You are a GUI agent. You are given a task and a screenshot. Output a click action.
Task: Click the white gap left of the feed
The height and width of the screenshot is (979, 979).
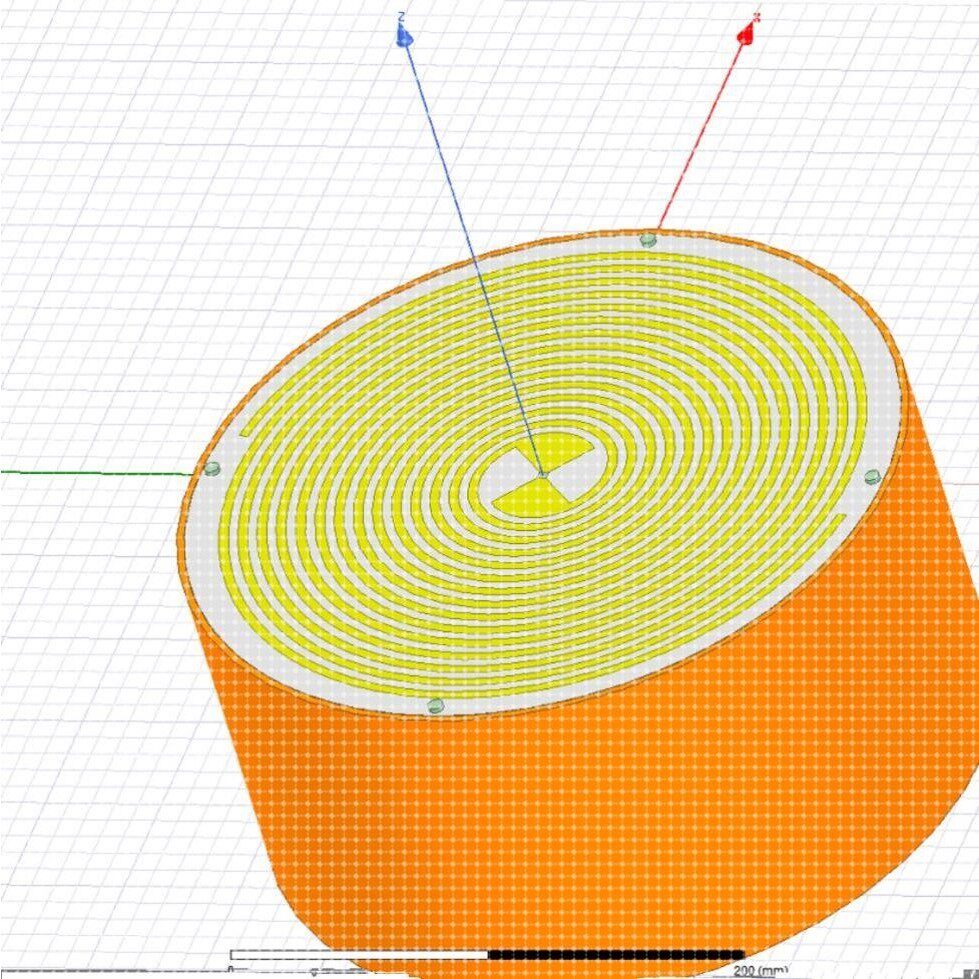(507, 476)
